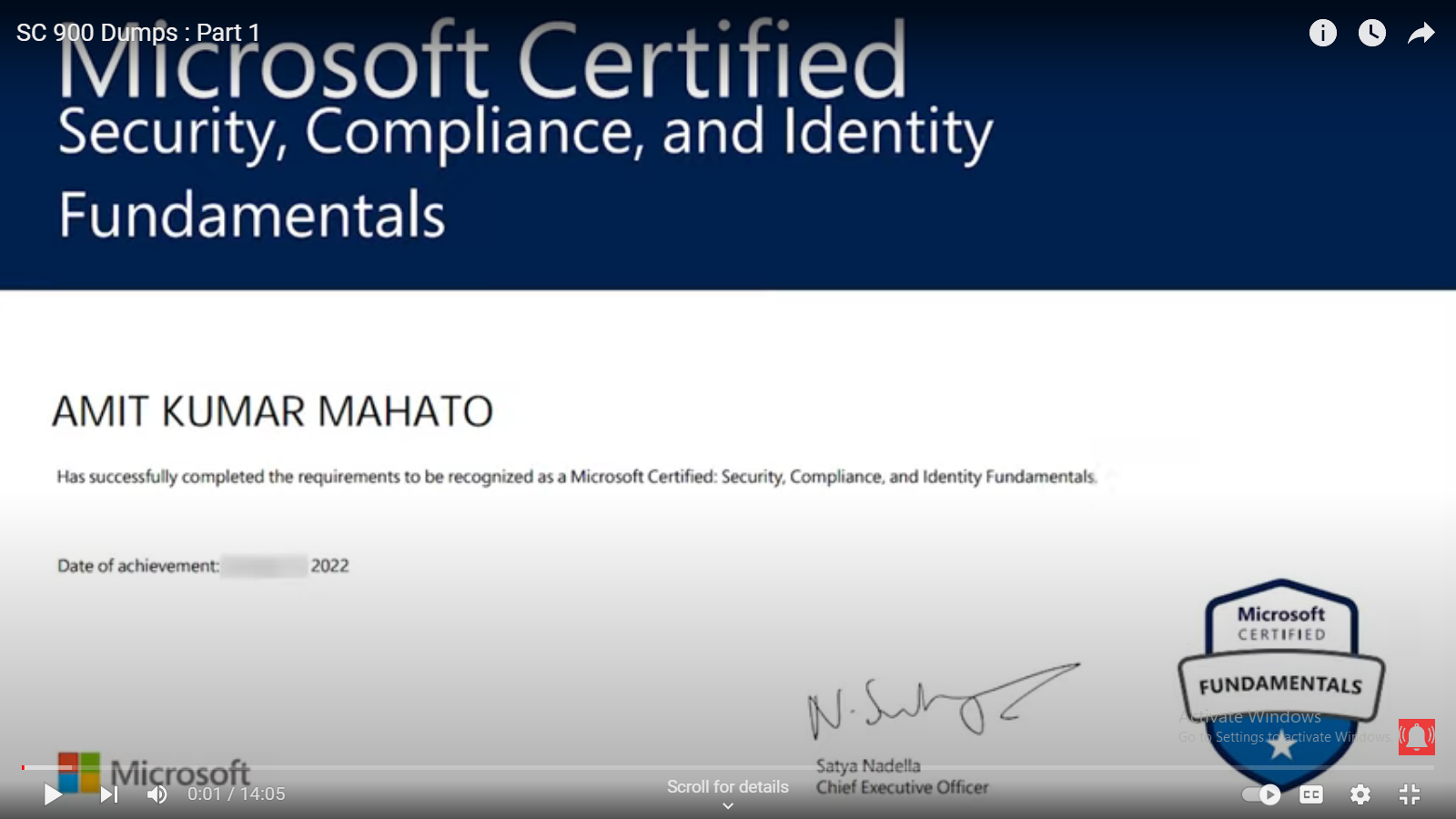This screenshot has width=1456, height=819.
Task: Open the video settings gear
Action: [x=1360, y=794]
